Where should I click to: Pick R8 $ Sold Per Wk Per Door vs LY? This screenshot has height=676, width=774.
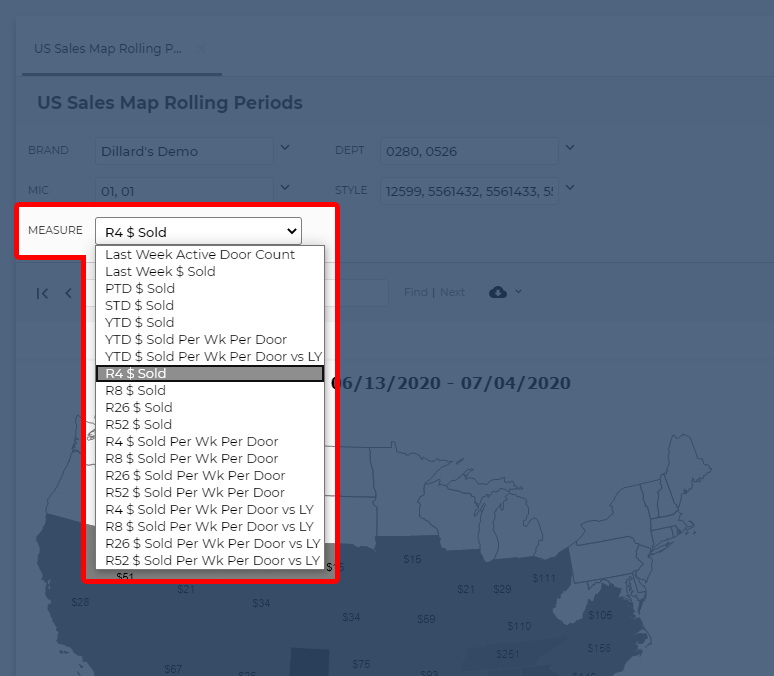pyautogui.click(x=209, y=527)
